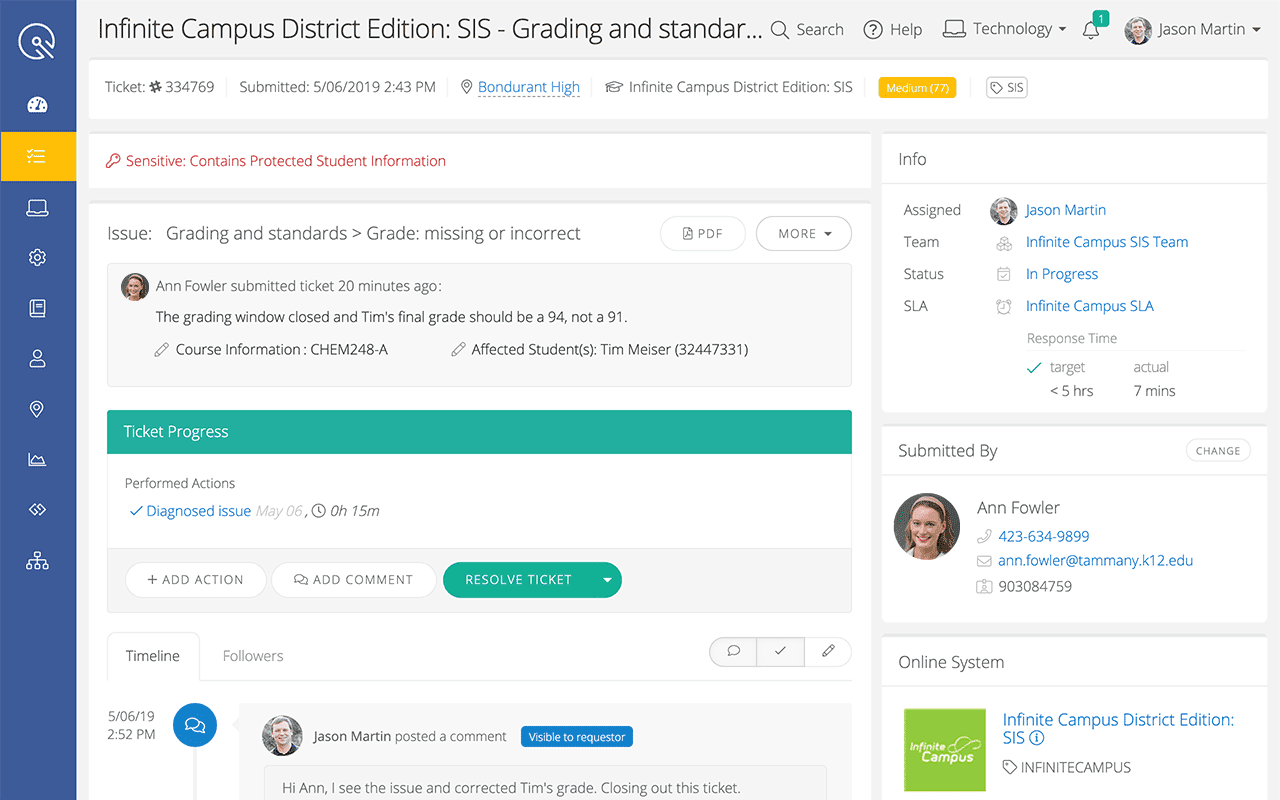Screen dimensions: 1280x800
Task: Click the Infinite Campus logo thumbnail
Action: click(x=943, y=751)
